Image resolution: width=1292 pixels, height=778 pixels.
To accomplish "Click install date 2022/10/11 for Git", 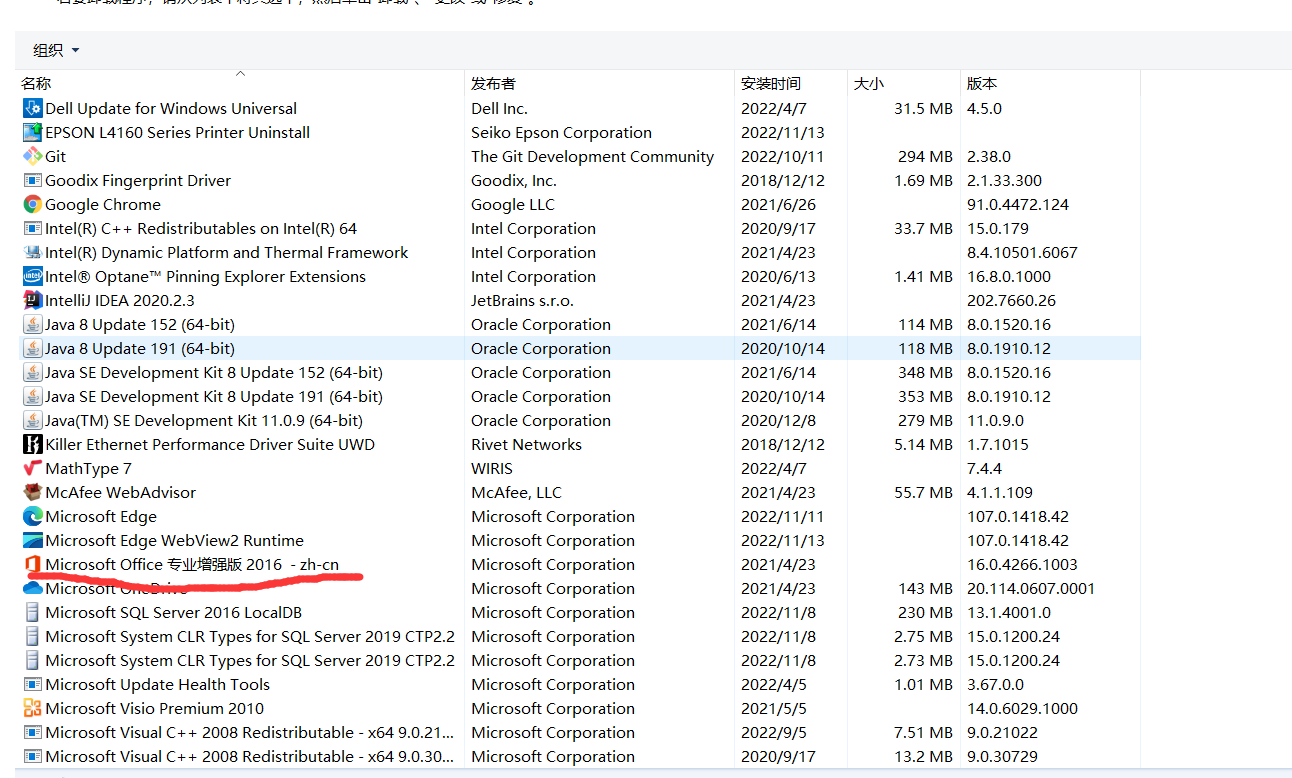I will tap(782, 156).
